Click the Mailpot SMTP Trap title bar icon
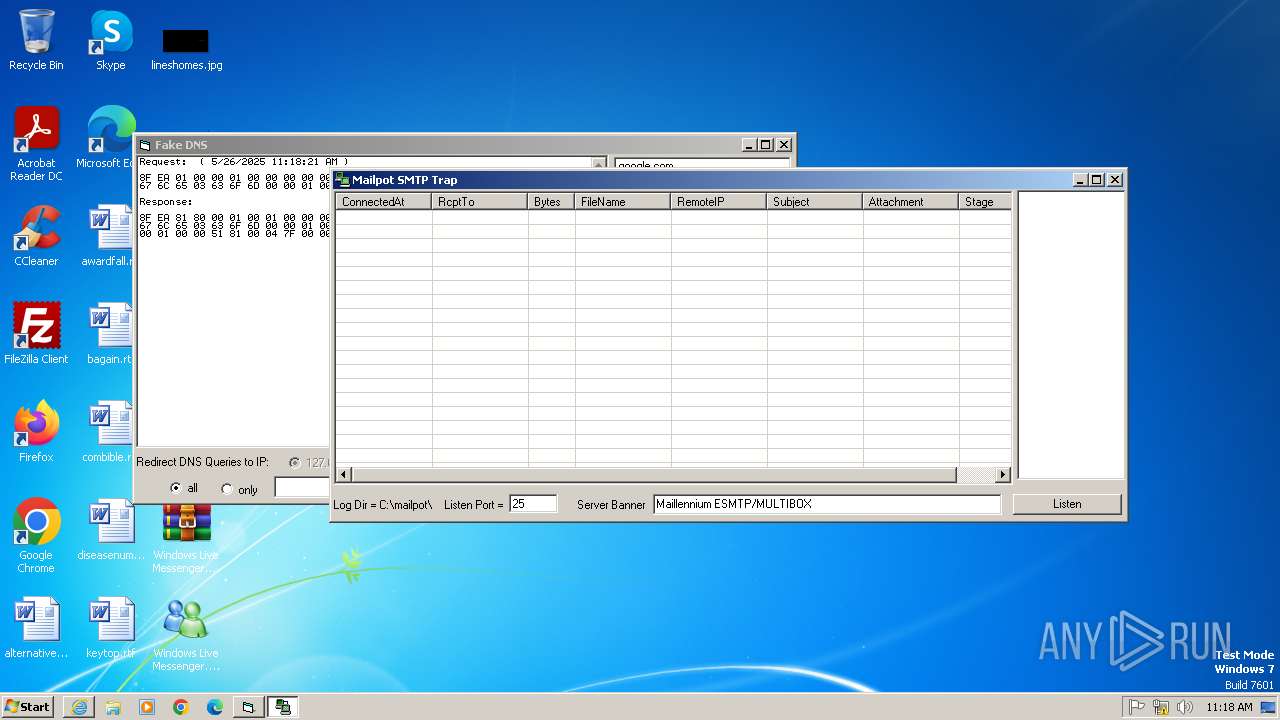The width and height of the screenshot is (1280, 720). click(x=342, y=180)
